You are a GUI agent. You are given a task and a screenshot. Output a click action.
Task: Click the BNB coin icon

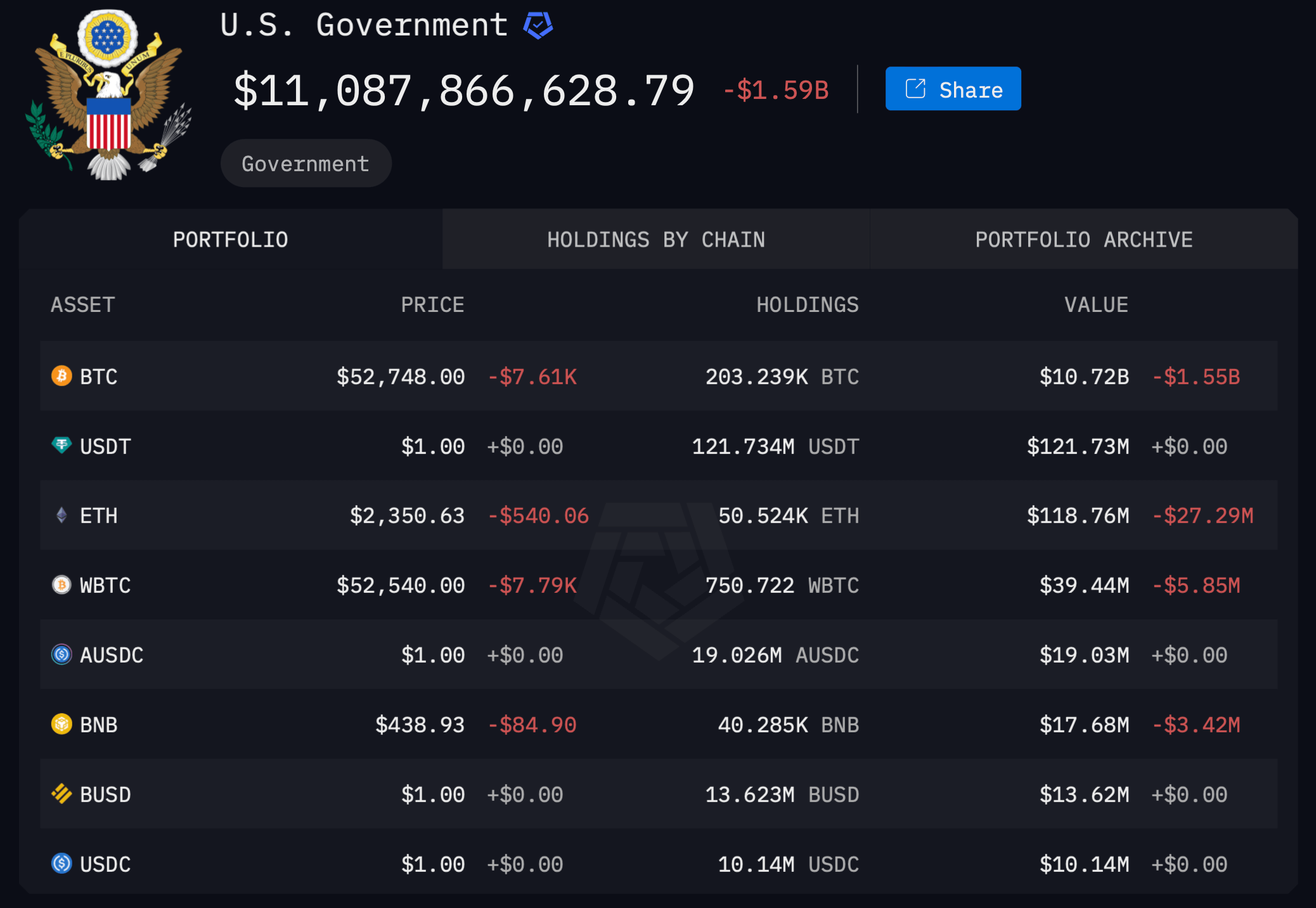click(61, 724)
